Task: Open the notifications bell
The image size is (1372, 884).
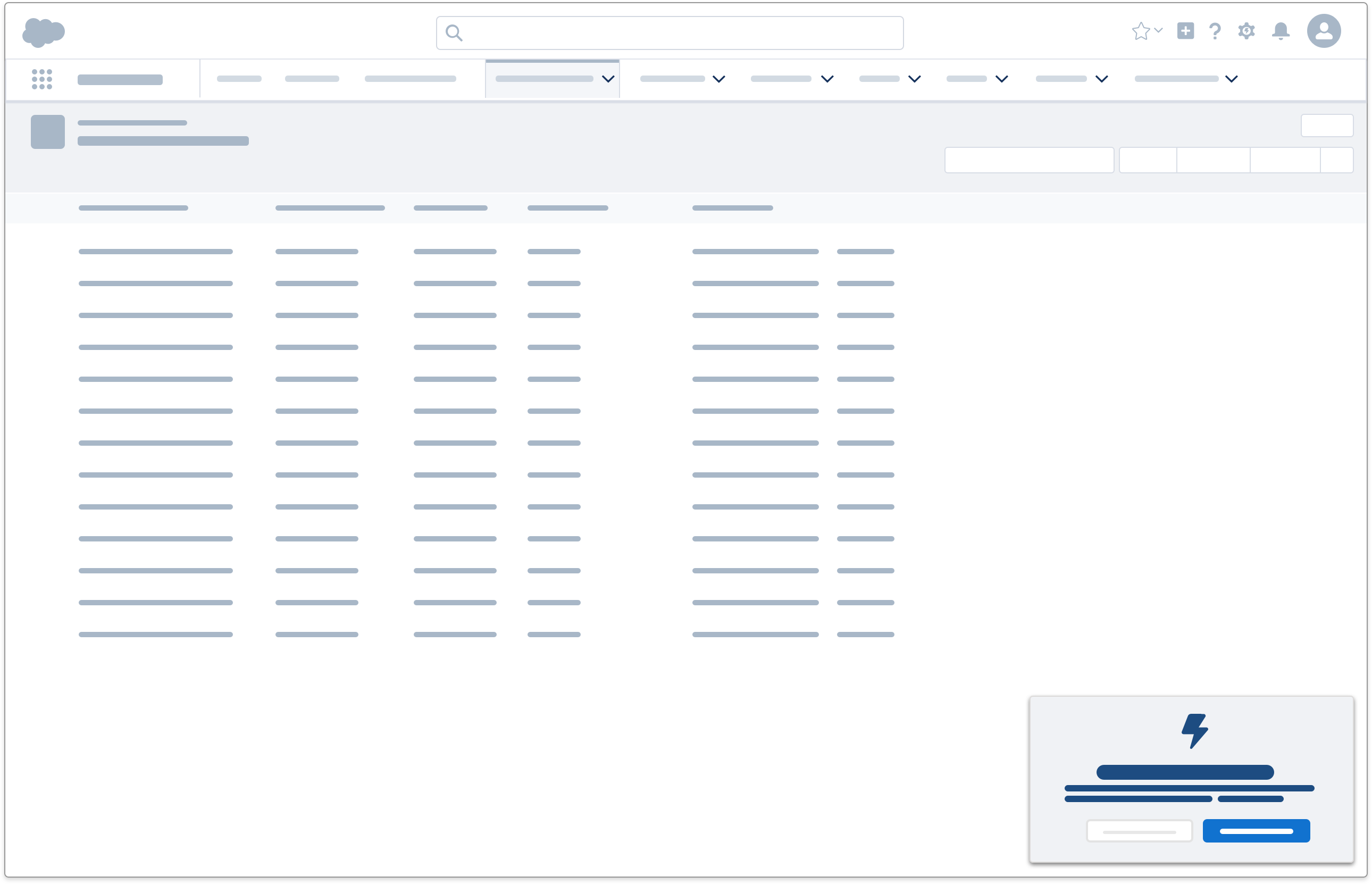Action: coord(1280,31)
